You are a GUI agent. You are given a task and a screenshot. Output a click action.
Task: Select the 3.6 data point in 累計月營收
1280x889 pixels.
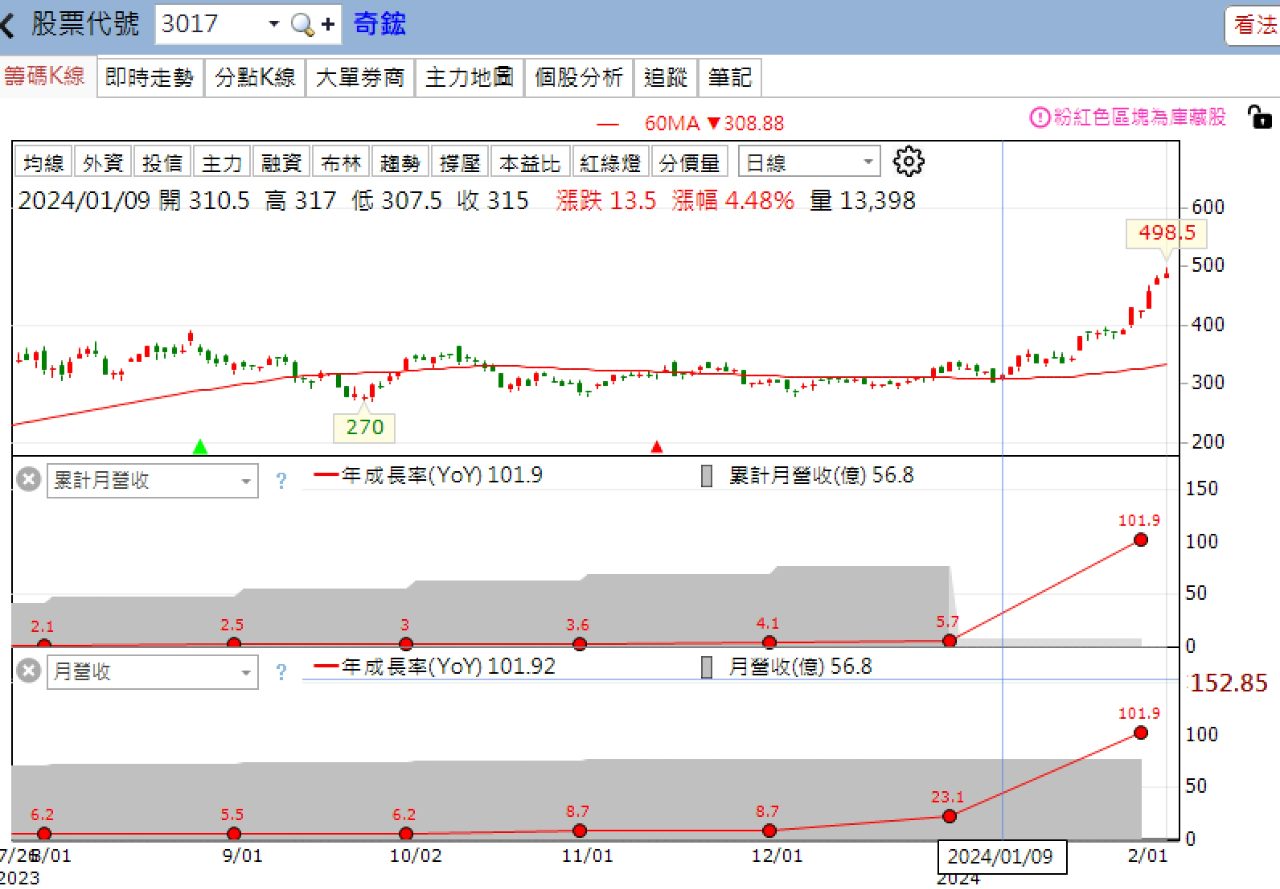578,643
